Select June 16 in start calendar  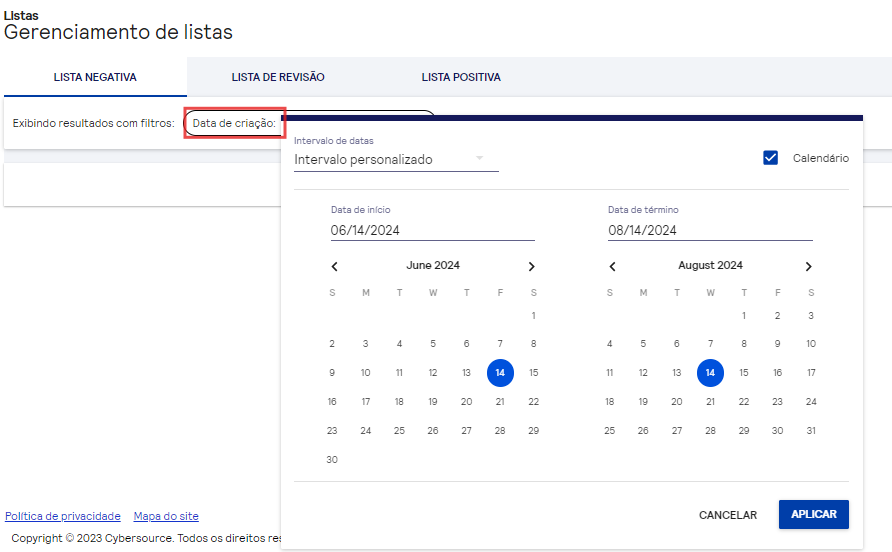point(332,402)
